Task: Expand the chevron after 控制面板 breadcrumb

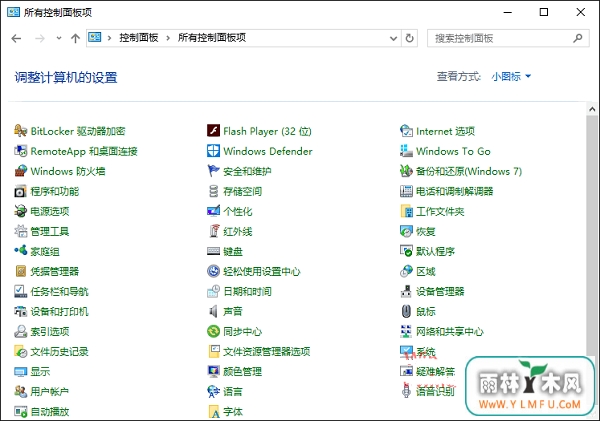Action: pyautogui.click(x=168, y=38)
